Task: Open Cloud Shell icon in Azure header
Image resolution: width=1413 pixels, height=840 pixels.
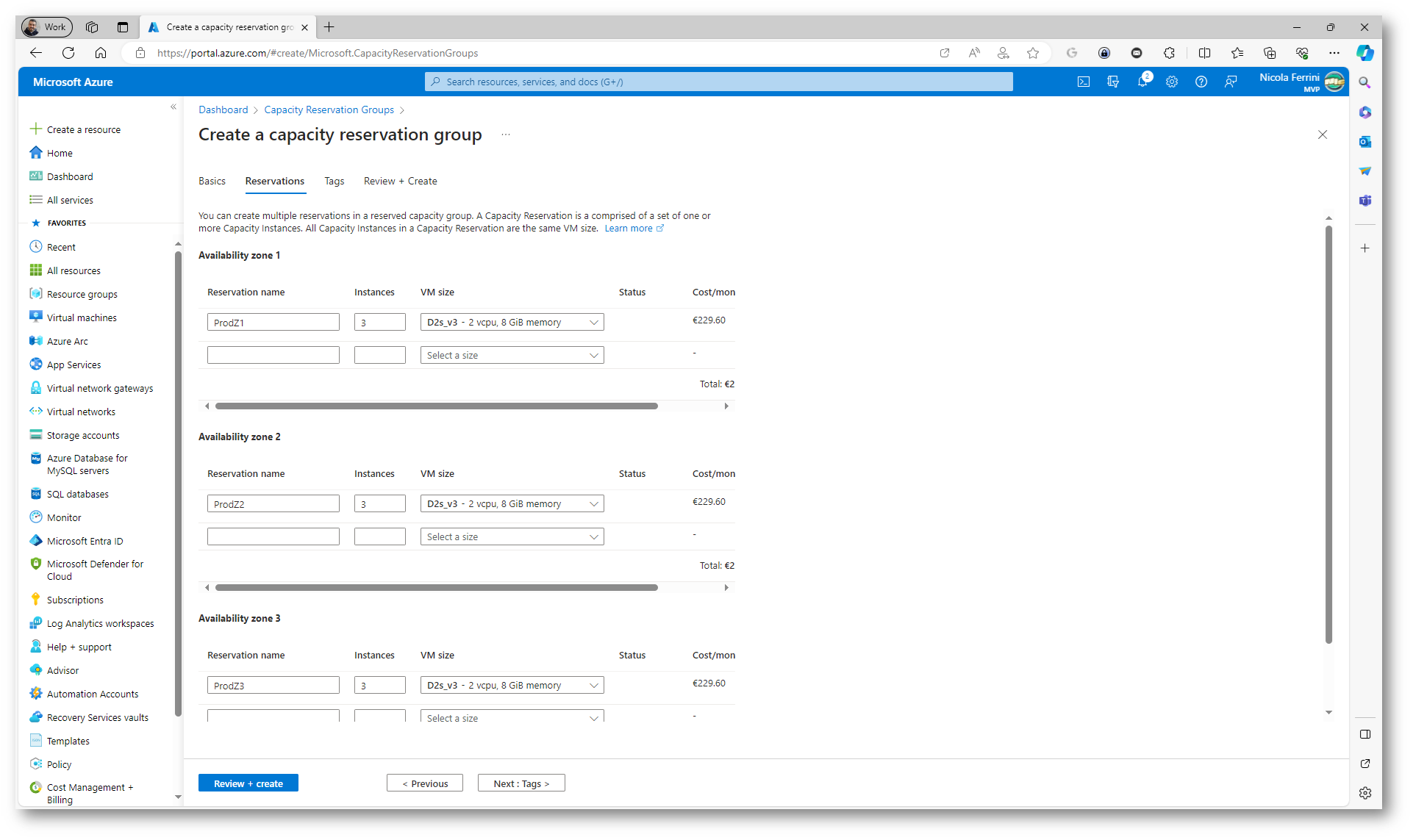Action: (x=1084, y=82)
